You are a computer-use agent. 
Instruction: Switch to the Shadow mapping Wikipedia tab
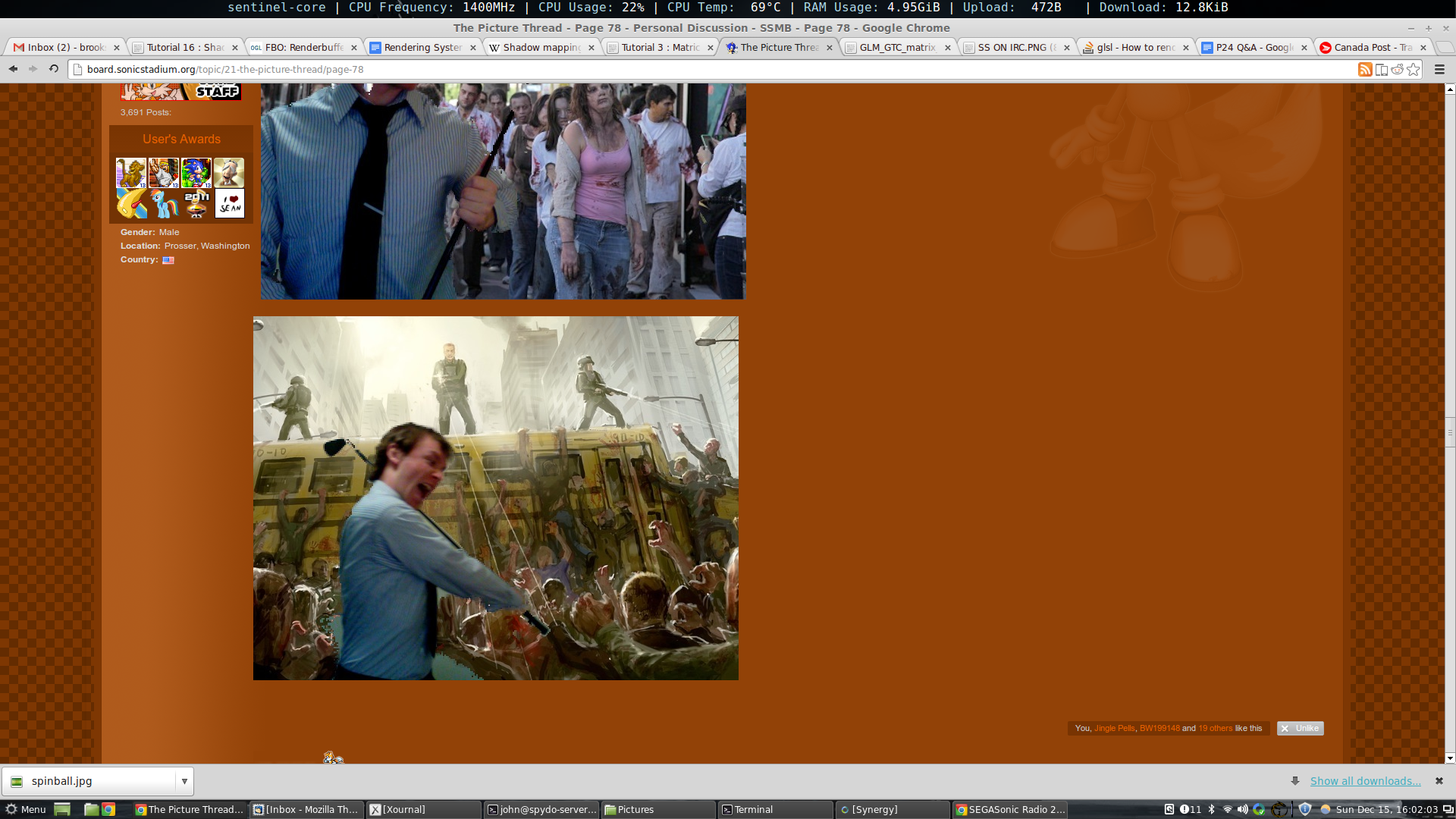[x=541, y=47]
